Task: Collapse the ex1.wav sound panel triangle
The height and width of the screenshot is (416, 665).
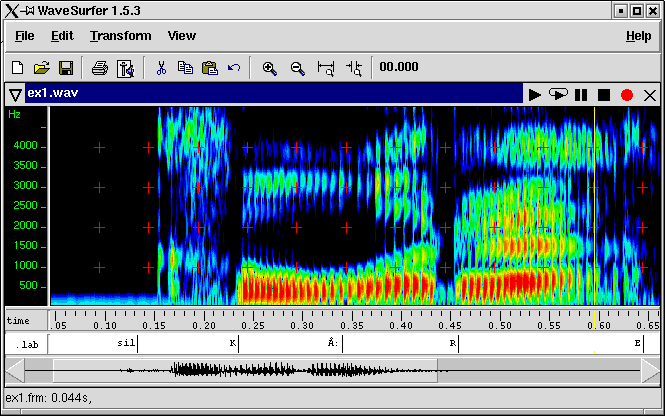Action: pos(14,94)
